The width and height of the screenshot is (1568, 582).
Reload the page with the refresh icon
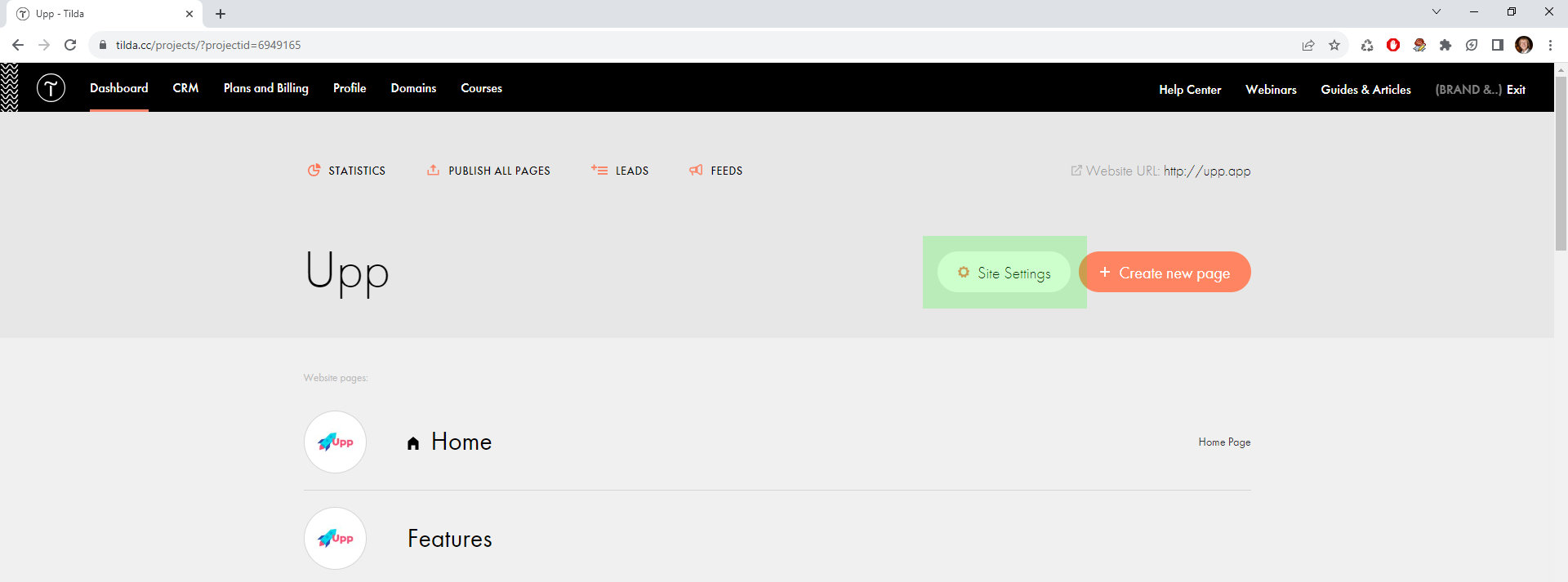70,45
